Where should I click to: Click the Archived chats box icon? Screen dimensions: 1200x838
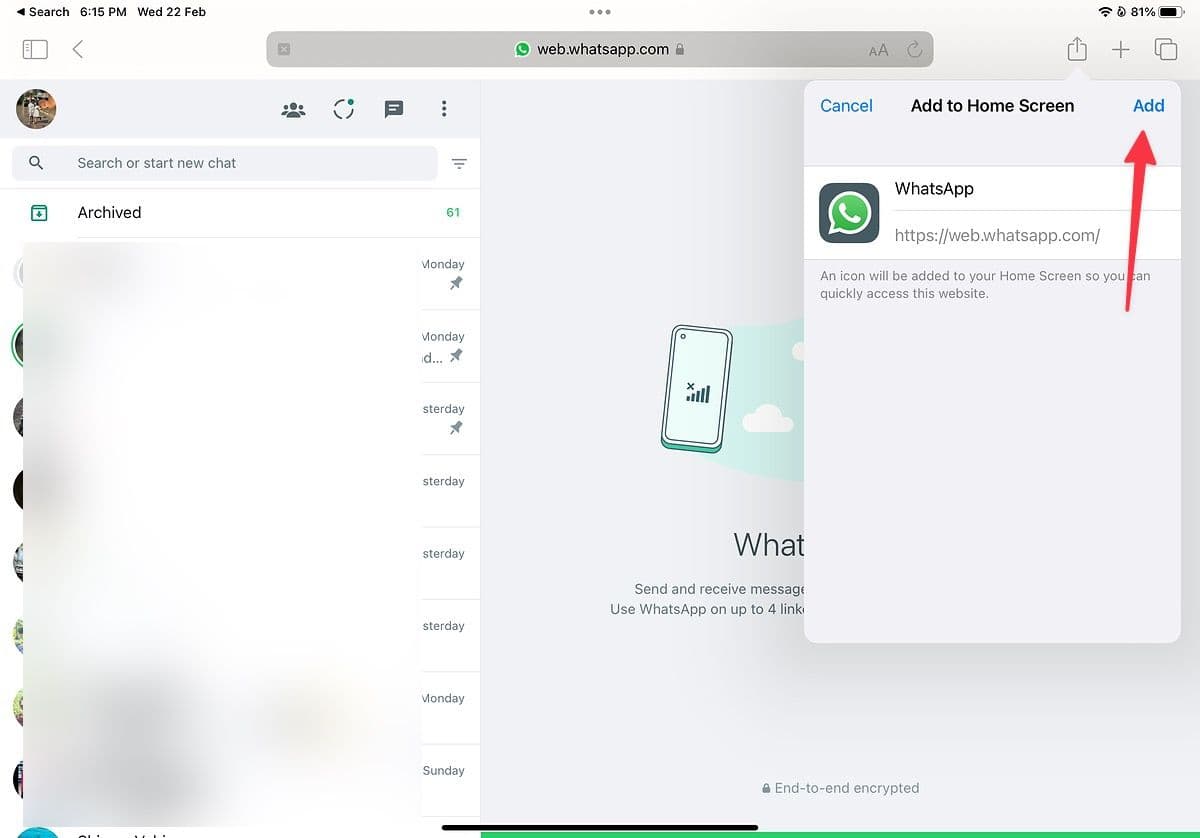pos(38,212)
